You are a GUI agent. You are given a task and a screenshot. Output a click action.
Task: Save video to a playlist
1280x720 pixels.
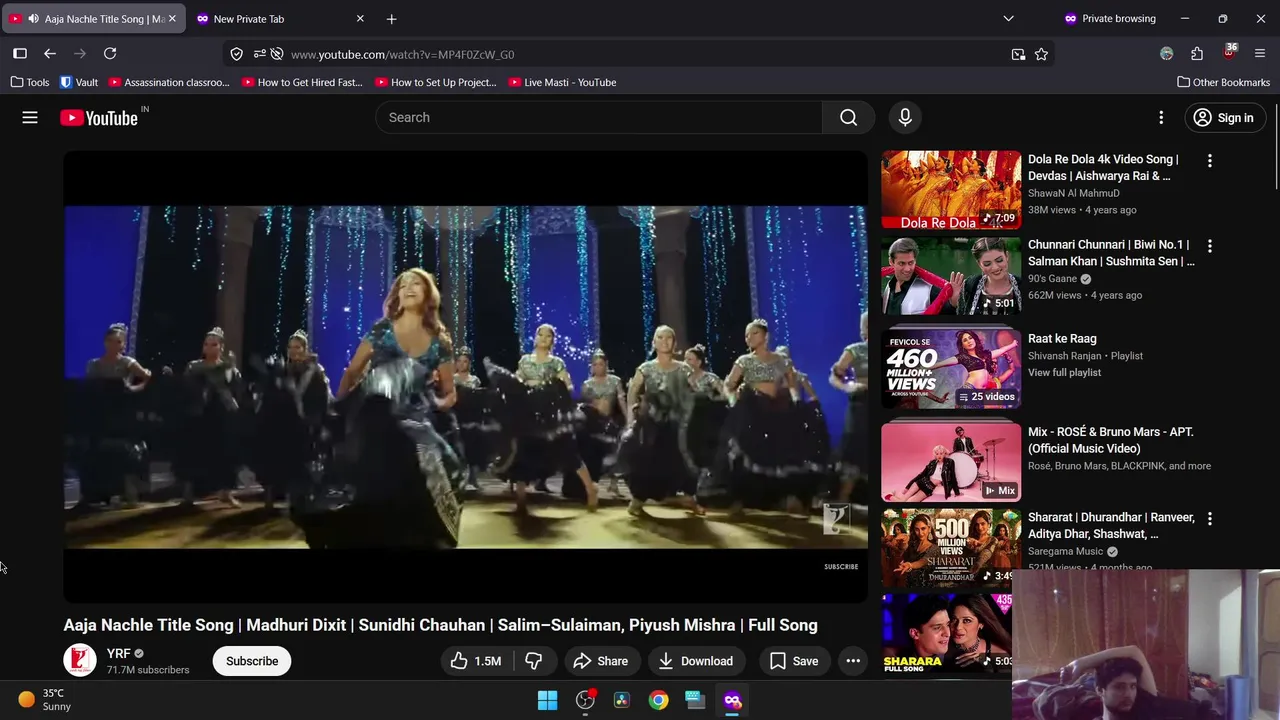[794, 661]
